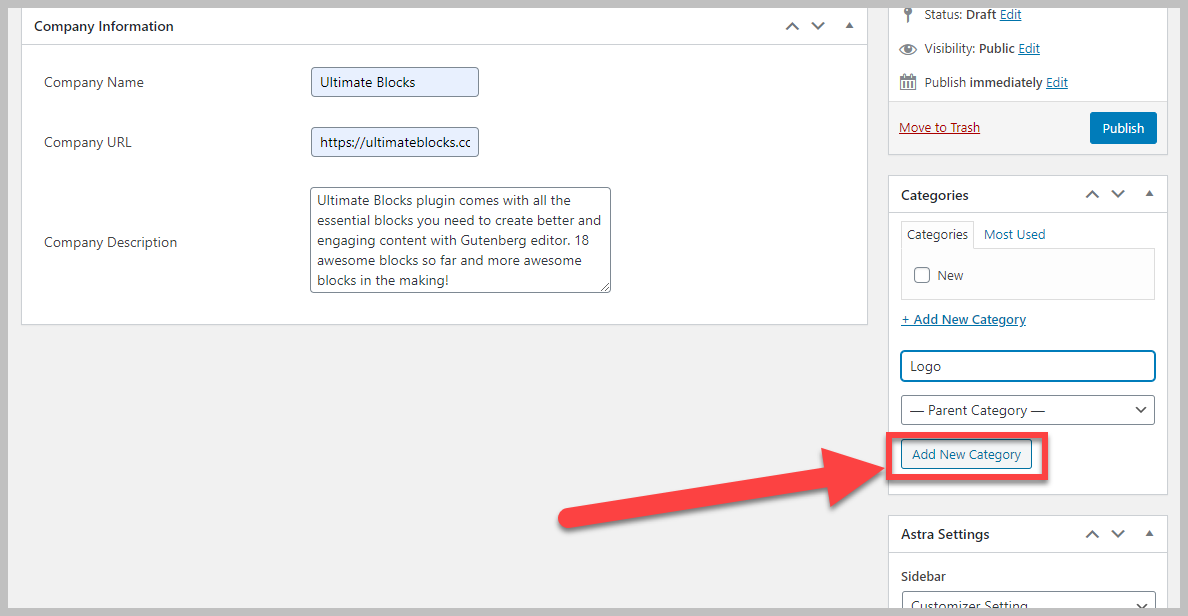1188x616 pixels.
Task: Click the Company URL label
Action: (x=88, y=142)
